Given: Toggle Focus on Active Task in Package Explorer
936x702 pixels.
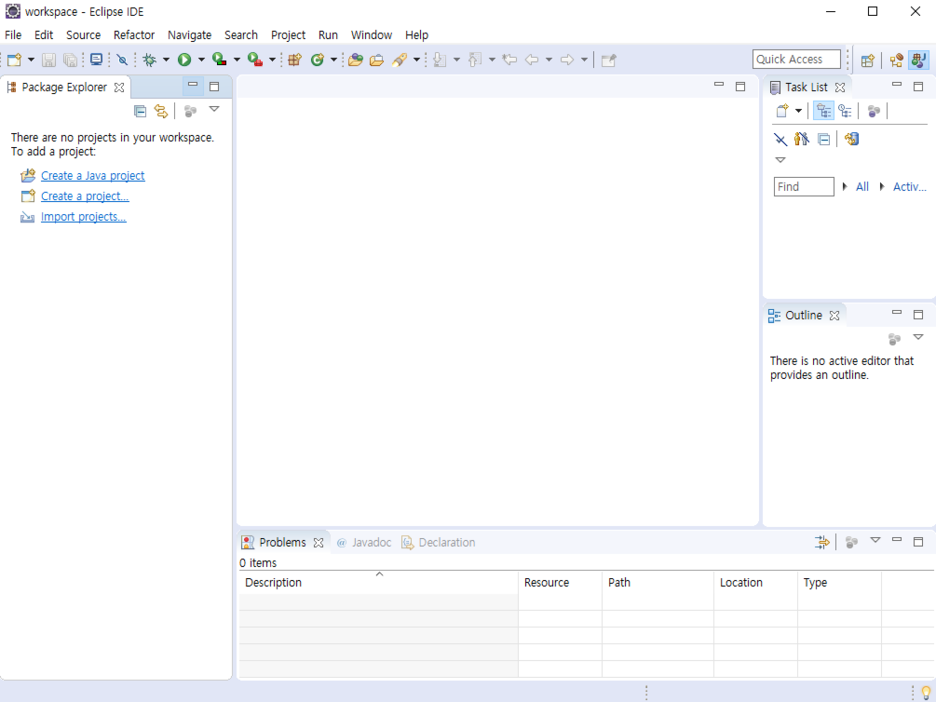Looking at the screenshot, I should click(190, 111).
